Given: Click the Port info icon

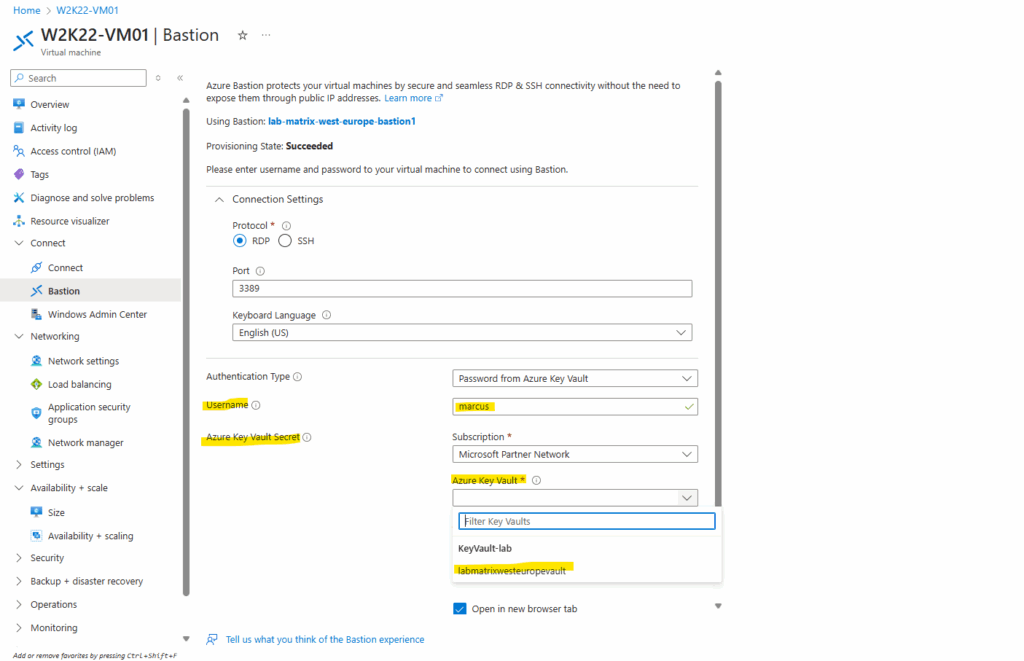Looking at the screenshot, I should (x=260, y=270).
